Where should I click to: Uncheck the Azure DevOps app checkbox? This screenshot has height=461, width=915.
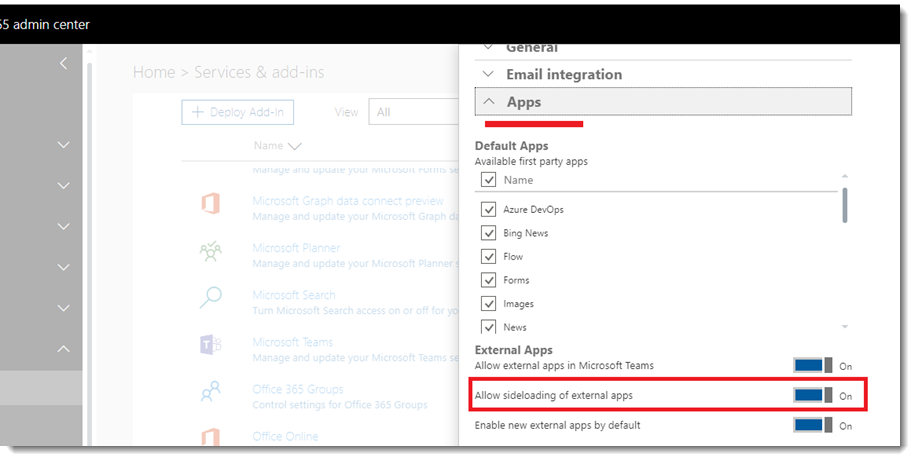pyautogui.click(x=489, y=209)
